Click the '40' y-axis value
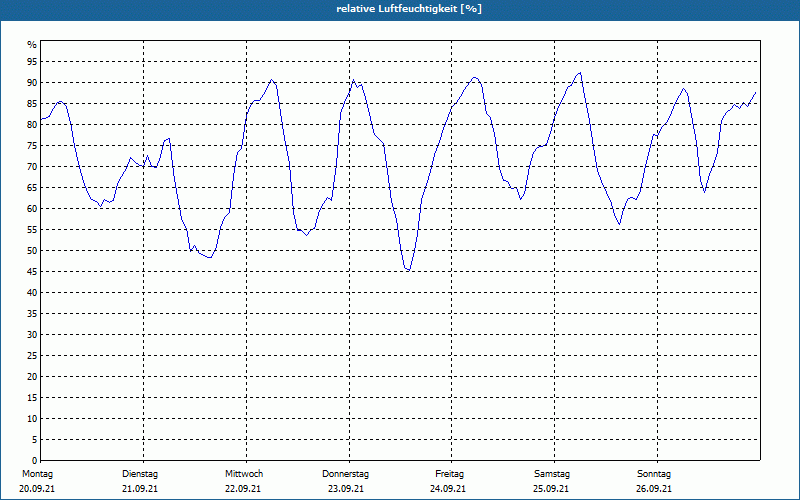This screenshot has height=500, width=800. 32,293
